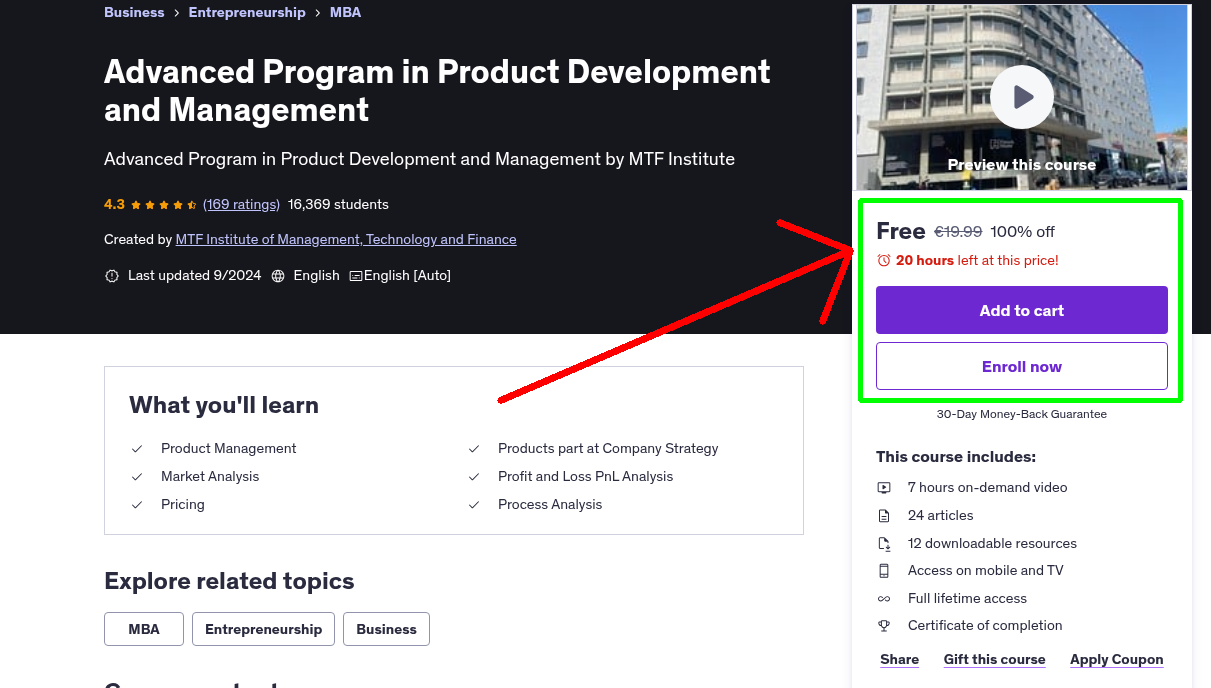Click the Preview this course label
This screenshot has height=688, width=1211.
(x=1022, y=165)
